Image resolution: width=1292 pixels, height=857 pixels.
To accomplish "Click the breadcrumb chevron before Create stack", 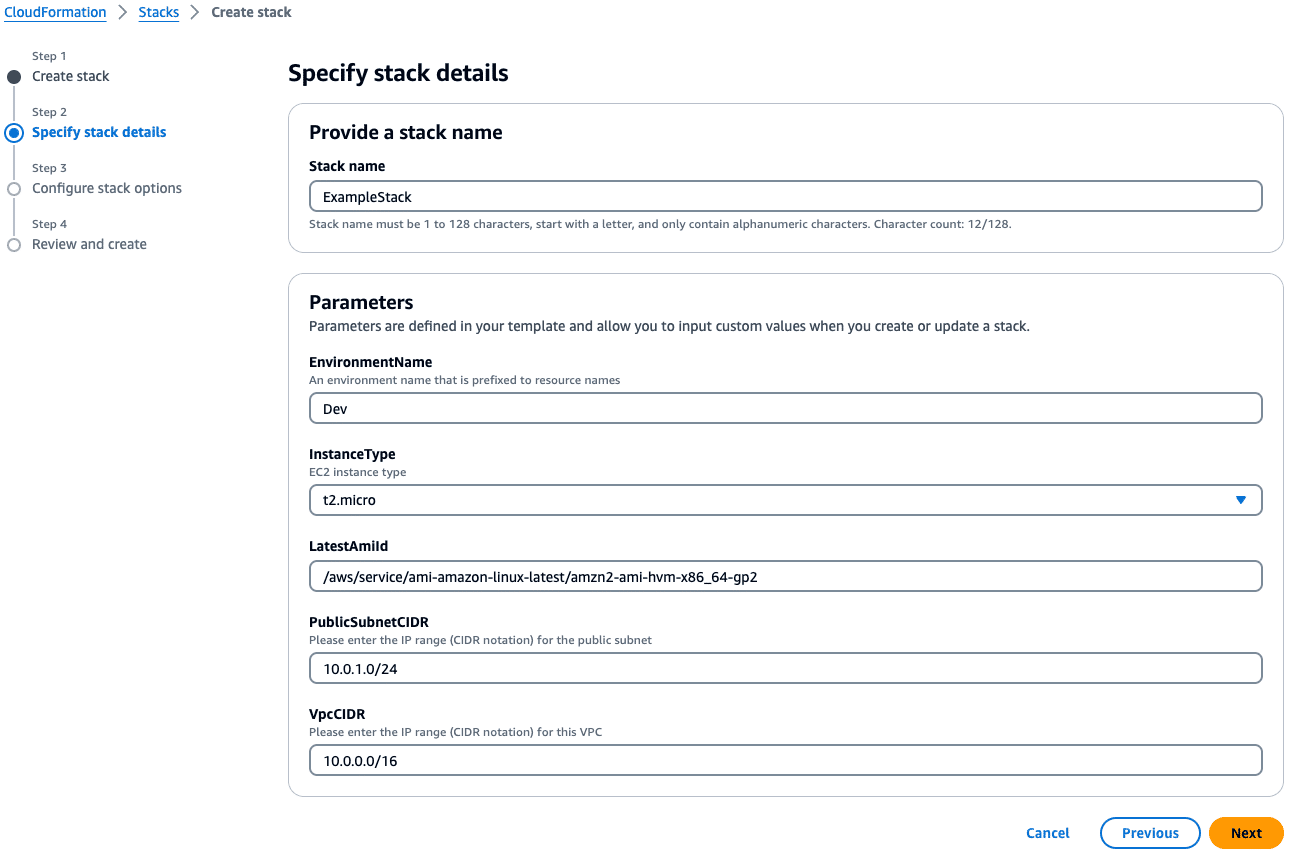I will 194,12.
